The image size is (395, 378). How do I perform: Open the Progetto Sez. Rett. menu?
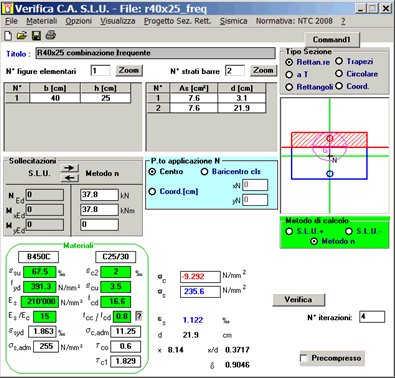pos(177,21)
